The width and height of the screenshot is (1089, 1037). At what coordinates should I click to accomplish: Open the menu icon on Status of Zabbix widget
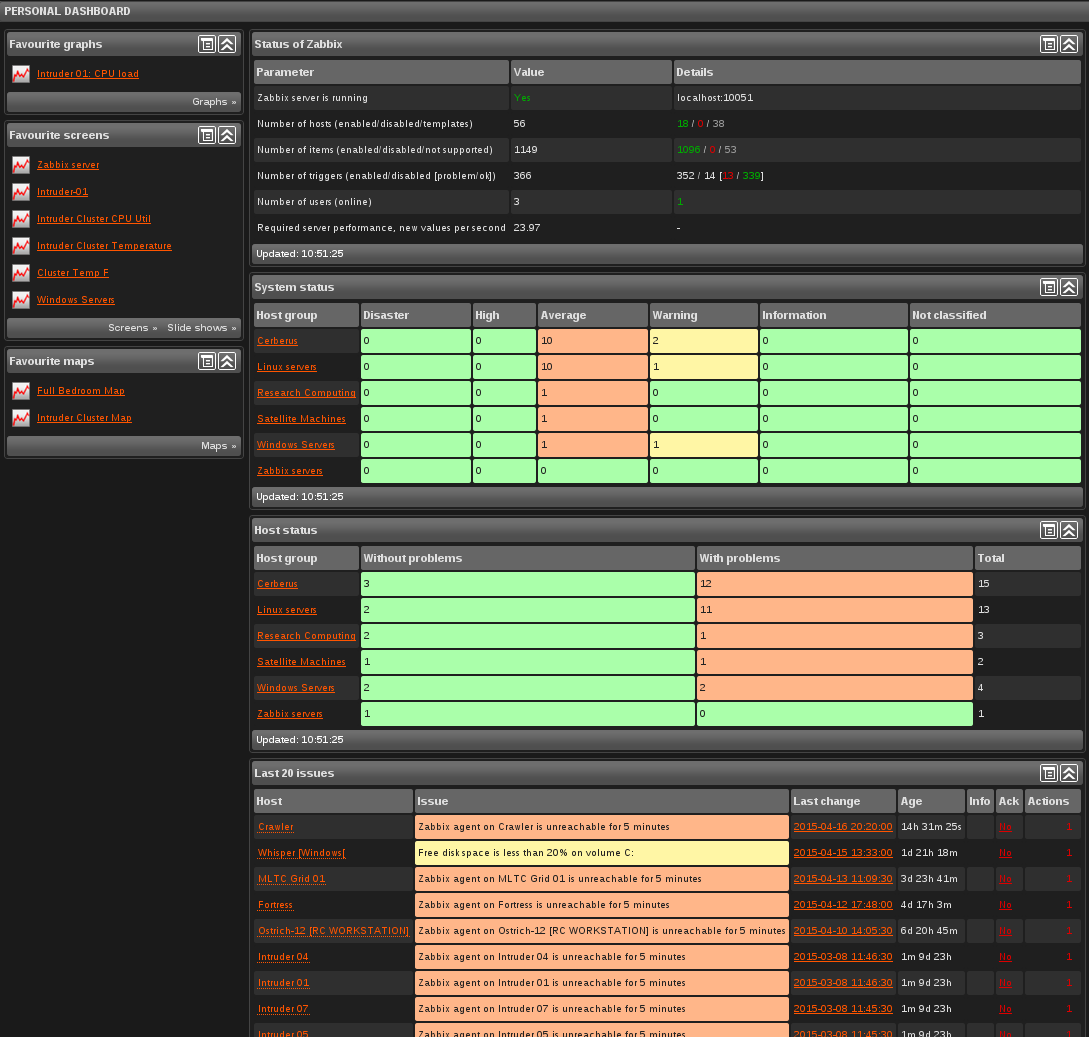tap(1048, 44)
